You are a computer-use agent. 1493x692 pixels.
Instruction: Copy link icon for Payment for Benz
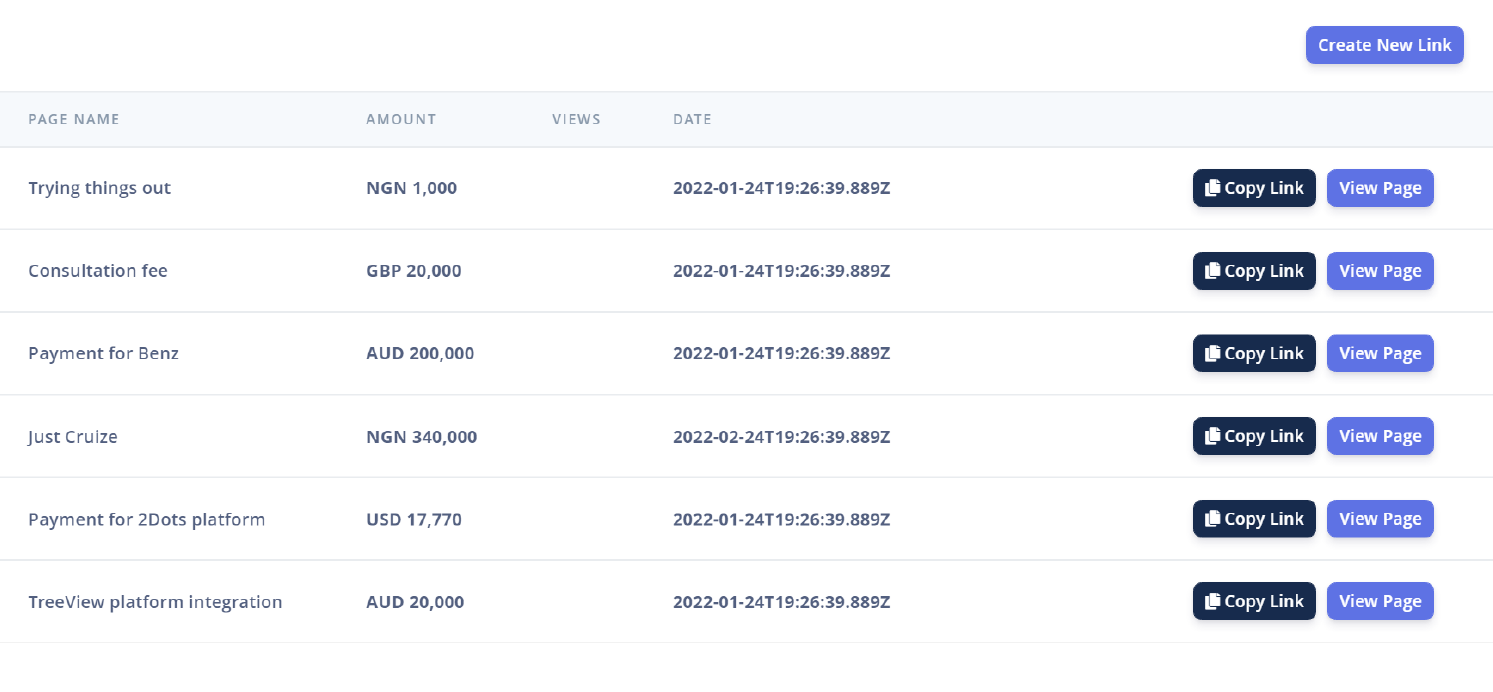[x=1212, y=354]
